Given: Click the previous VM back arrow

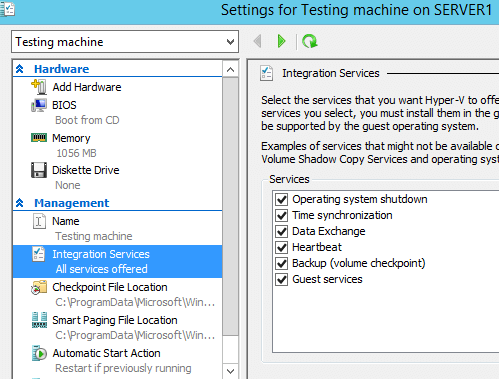Looking at the screenshot, I should (257, 41).
